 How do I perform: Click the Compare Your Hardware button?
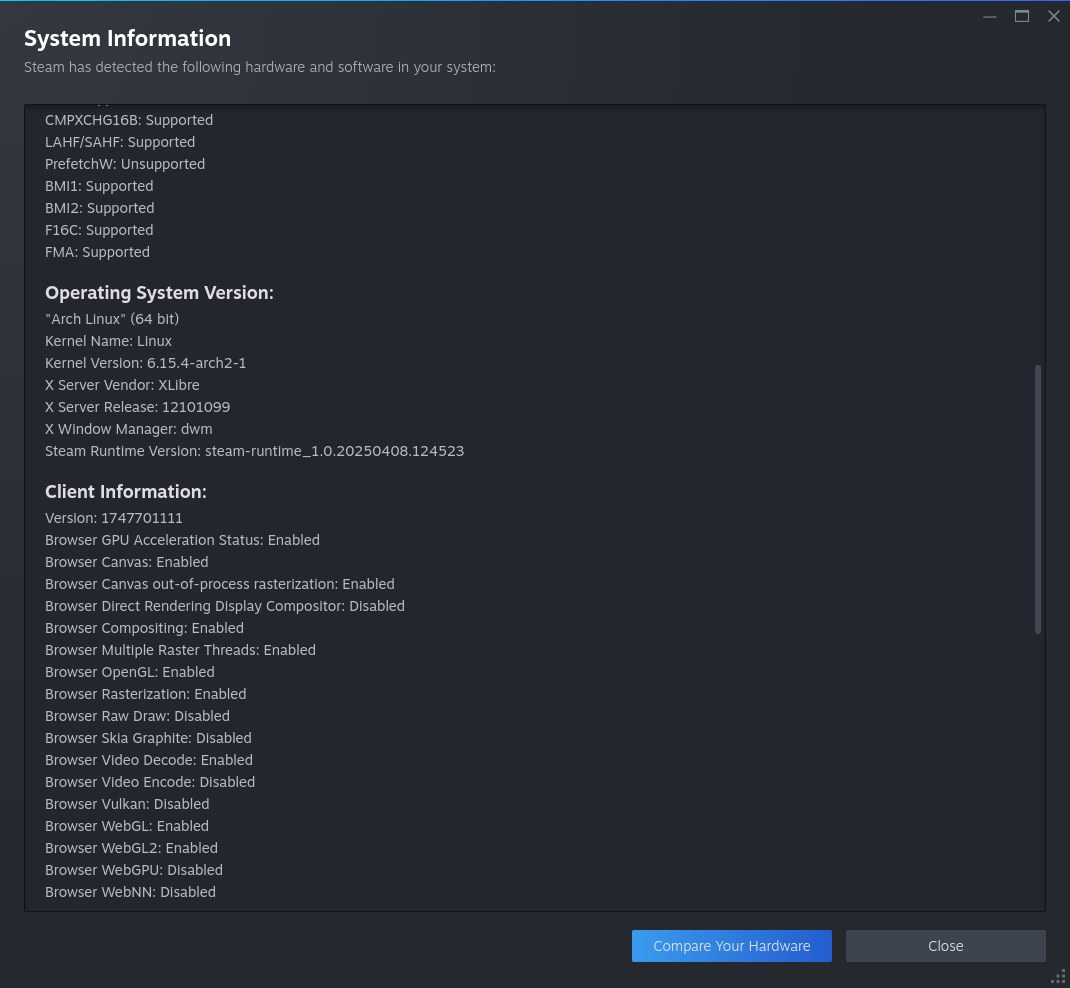[x=732, y=946]
